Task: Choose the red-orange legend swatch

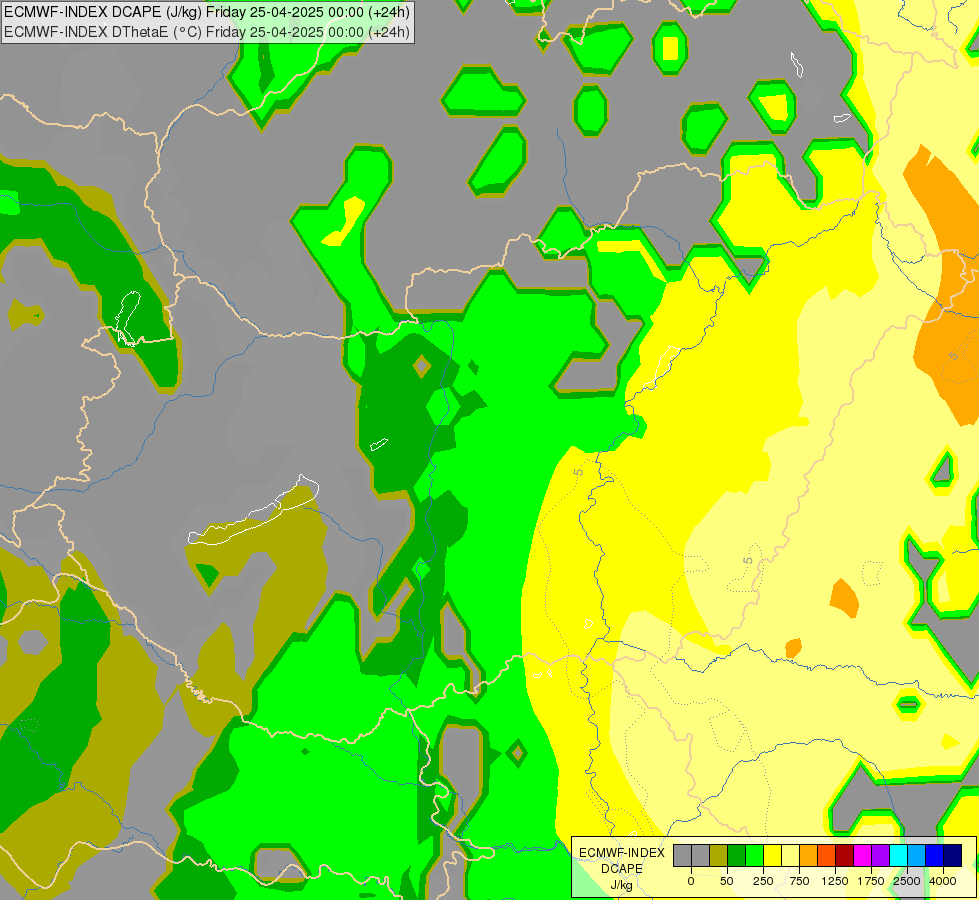Action: coord(826,855)
